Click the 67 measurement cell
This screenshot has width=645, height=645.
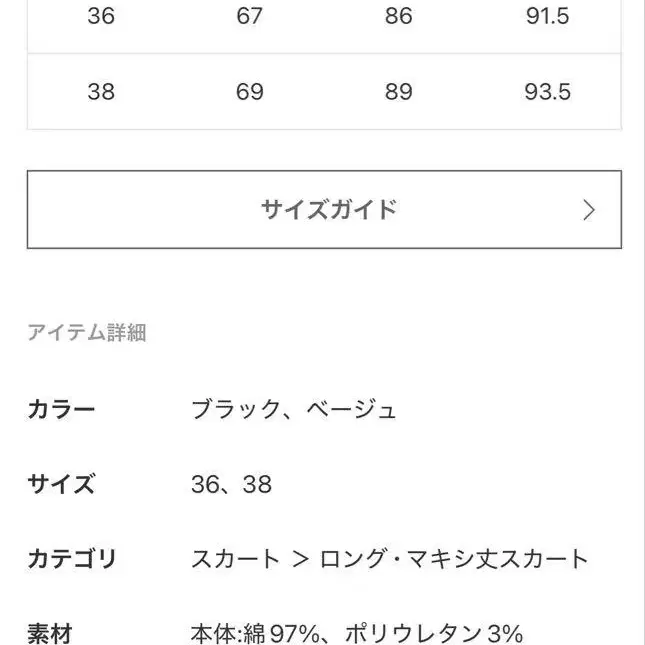point(249,16)
